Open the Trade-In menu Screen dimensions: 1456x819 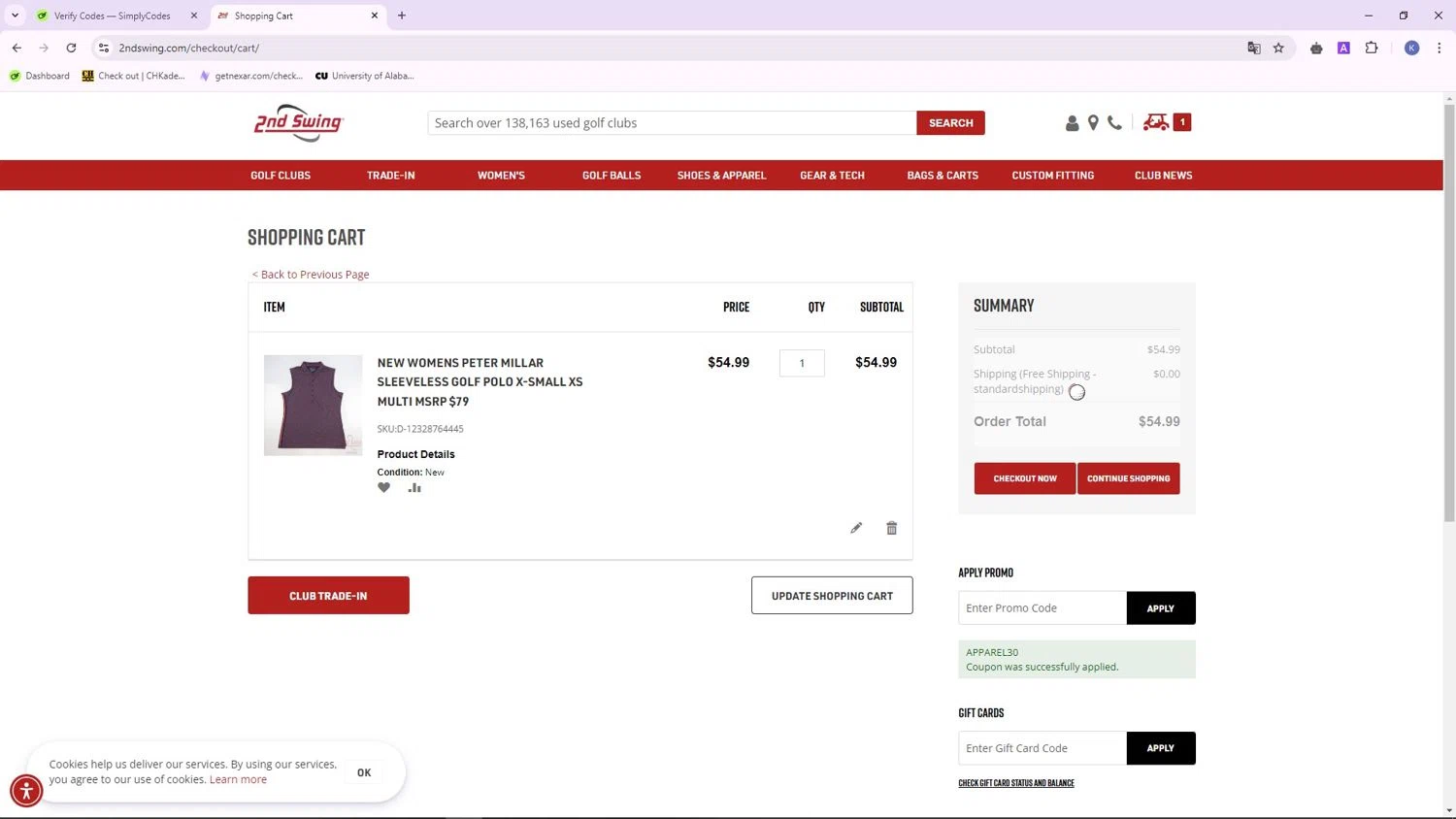click(x=391, y=176)
